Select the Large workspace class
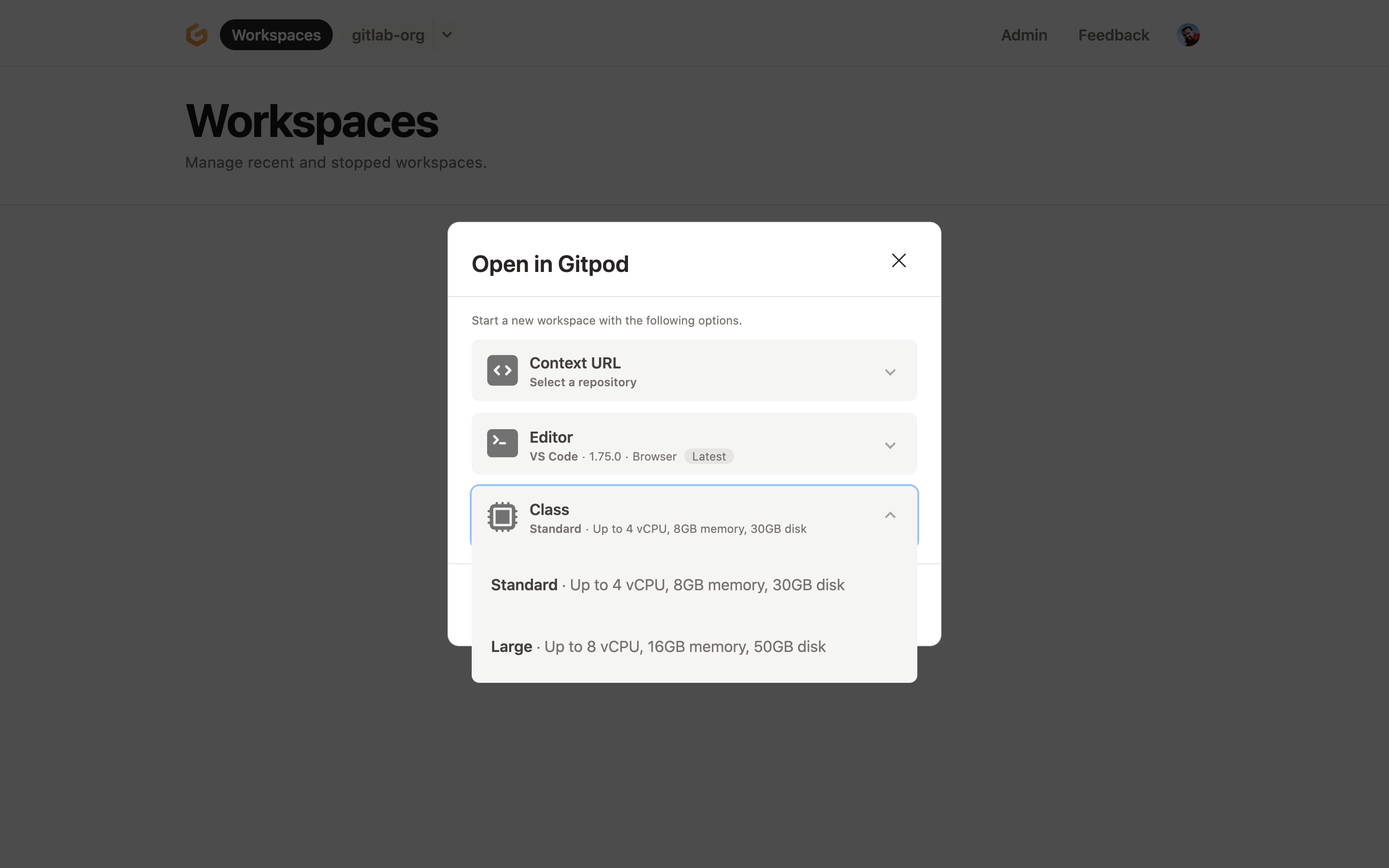1389x868 pixels. coord(658,646)
